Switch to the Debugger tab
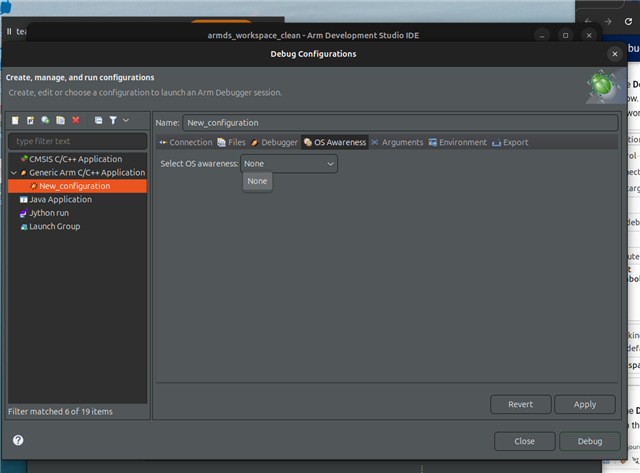Viewport: 640px width, 473px height. (x=274, y=142)
